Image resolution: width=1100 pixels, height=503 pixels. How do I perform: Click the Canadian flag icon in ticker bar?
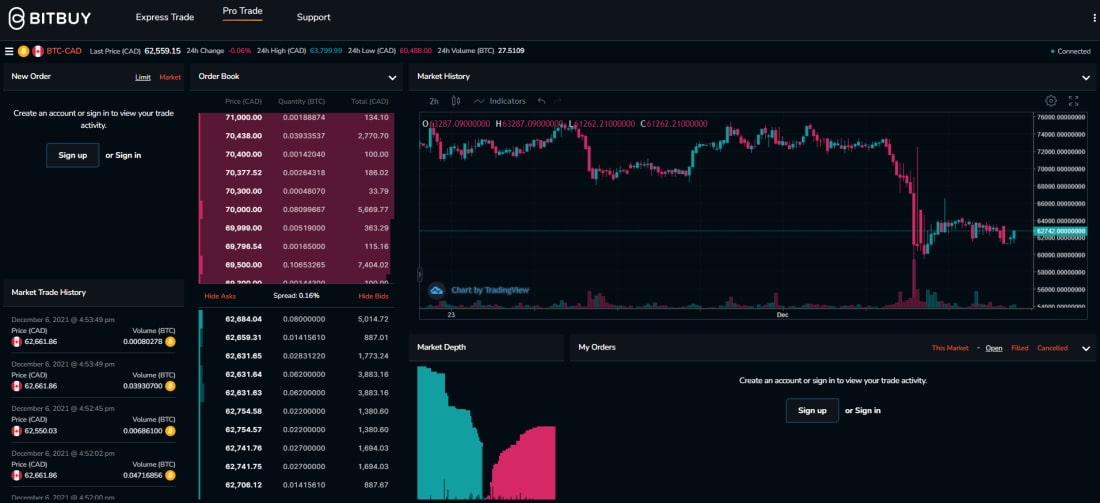pos(38,51)
